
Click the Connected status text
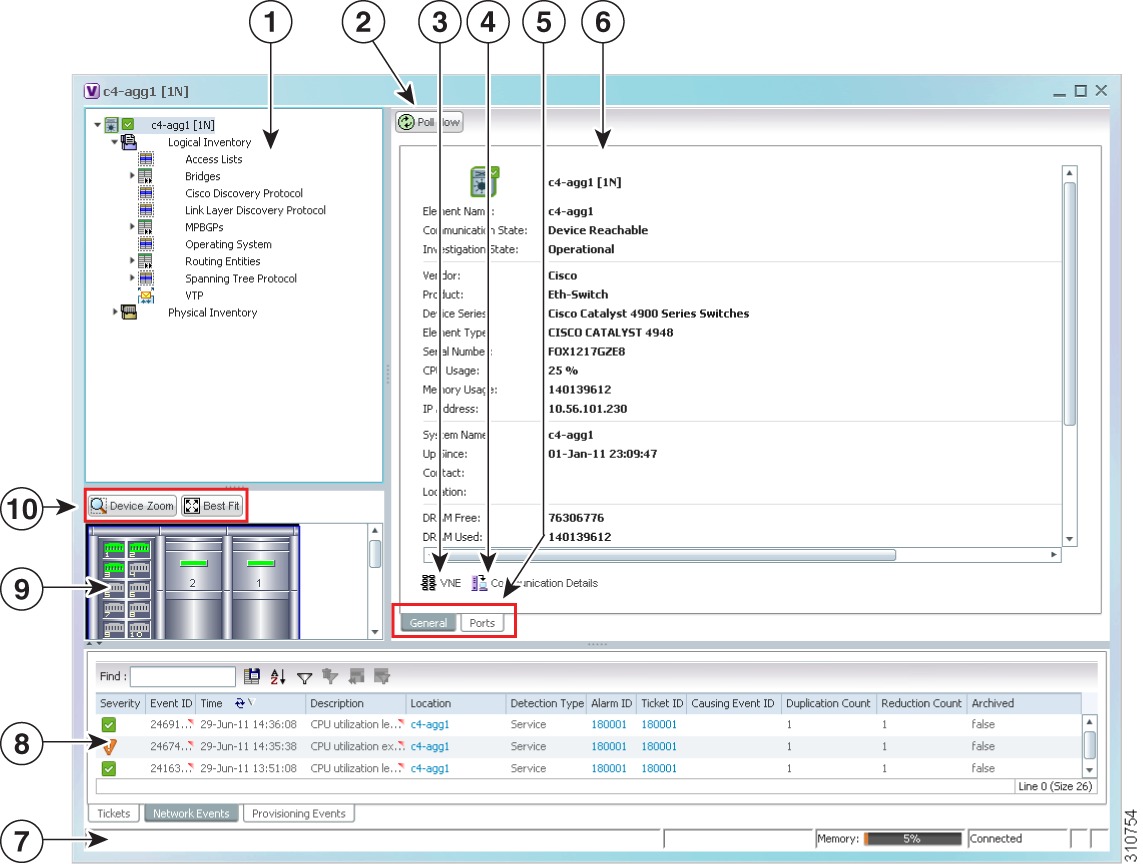[x=995, y=838]
